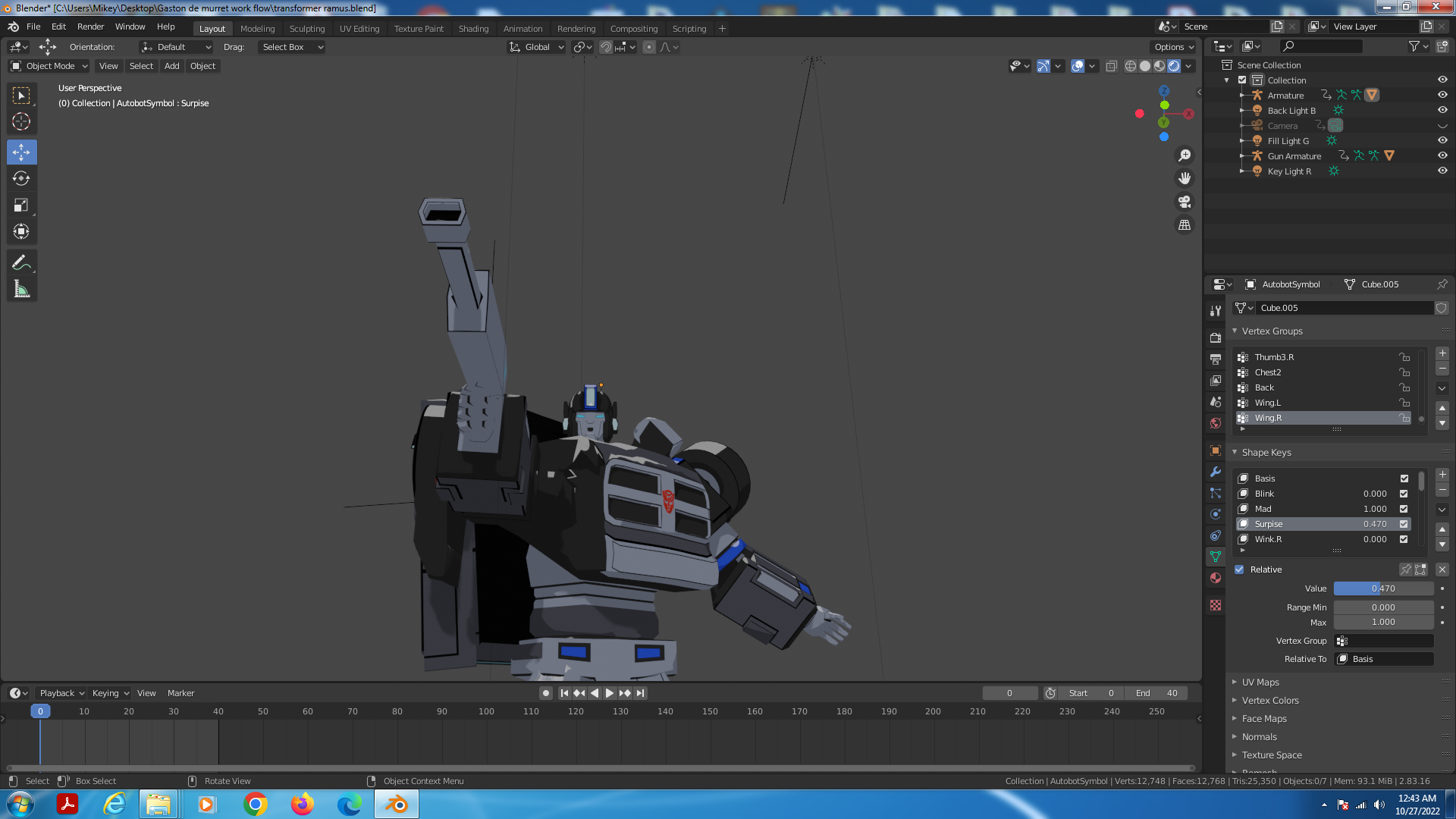Open the Material properties tab

pos(1216,578)
